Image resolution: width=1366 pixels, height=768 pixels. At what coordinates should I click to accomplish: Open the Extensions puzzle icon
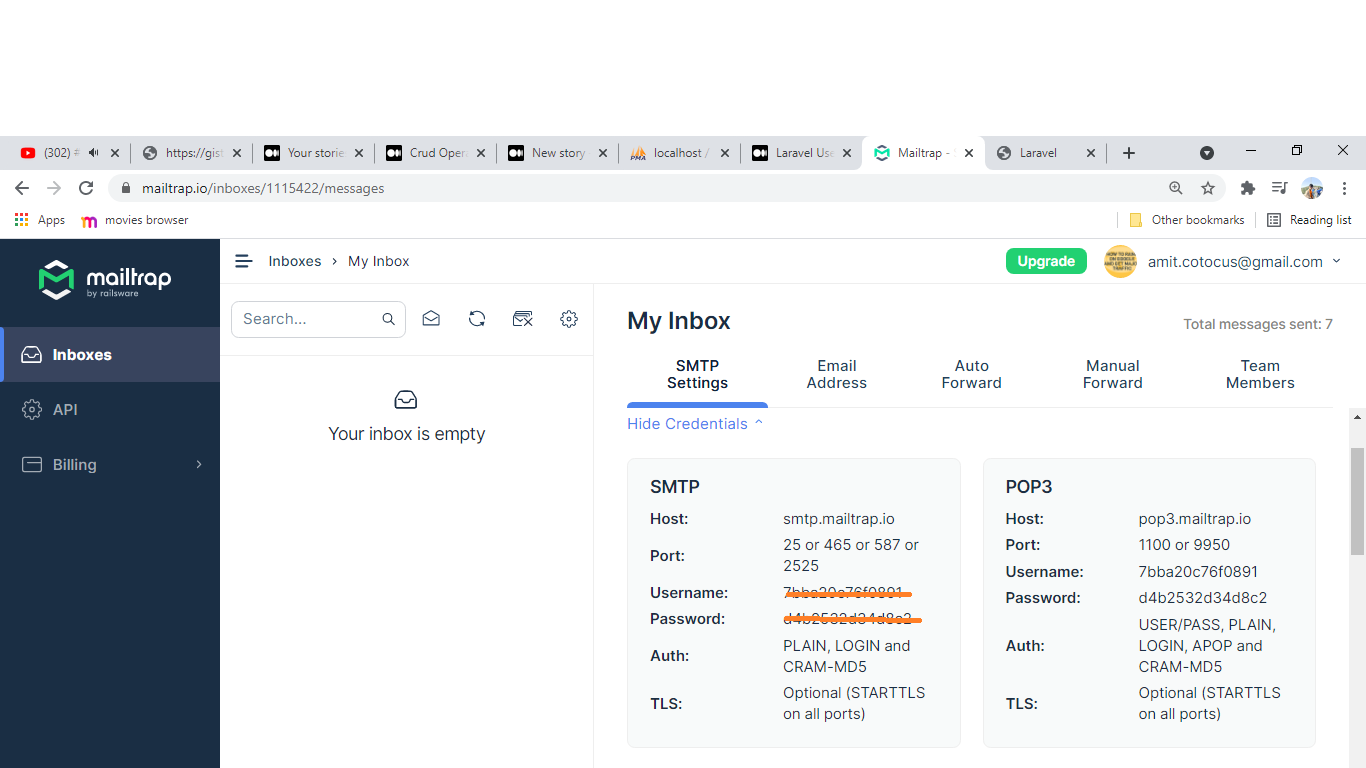click(1247, 188)
